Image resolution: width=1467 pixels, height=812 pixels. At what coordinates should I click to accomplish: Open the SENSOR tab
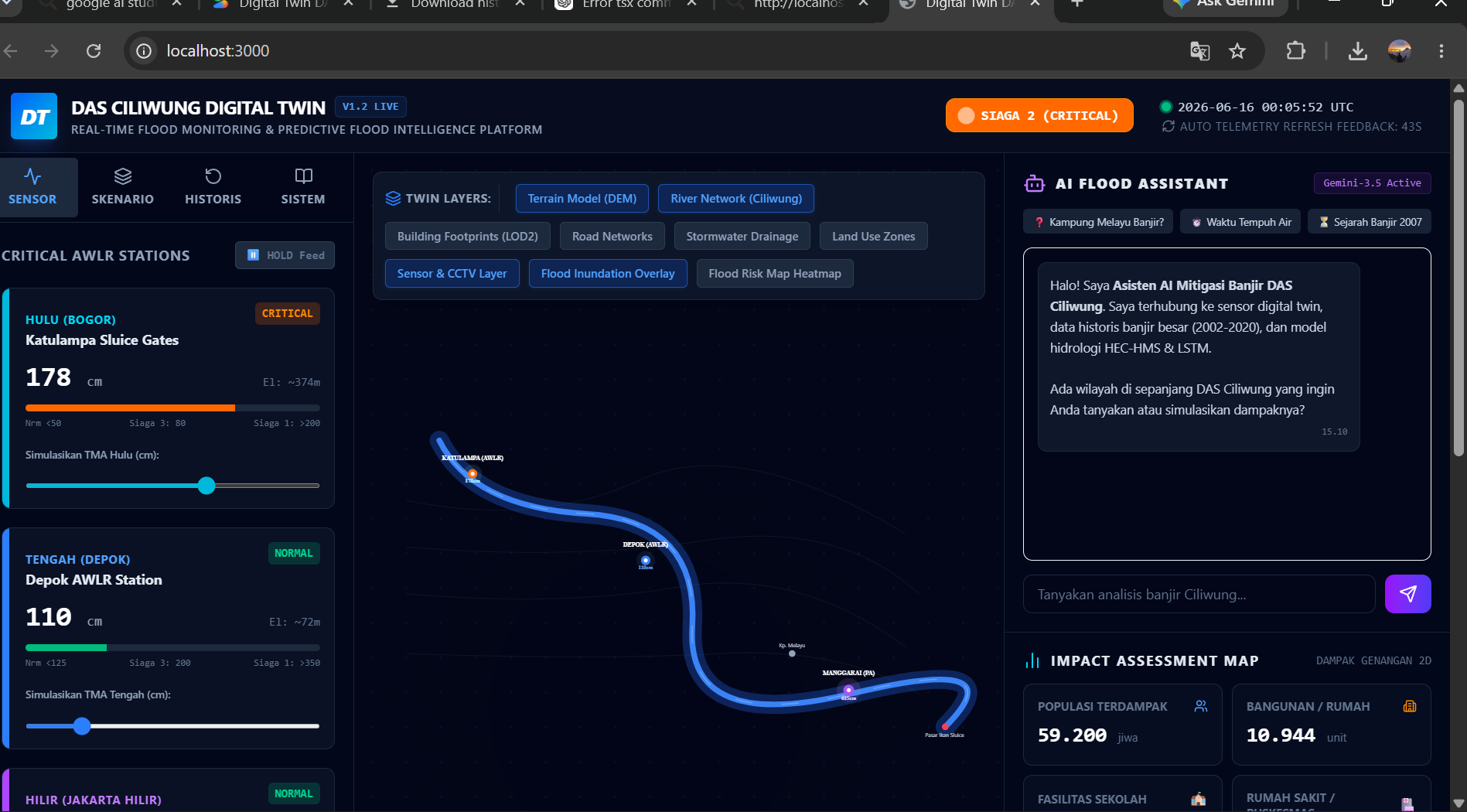pyautogui.click(x=32, y=187)
